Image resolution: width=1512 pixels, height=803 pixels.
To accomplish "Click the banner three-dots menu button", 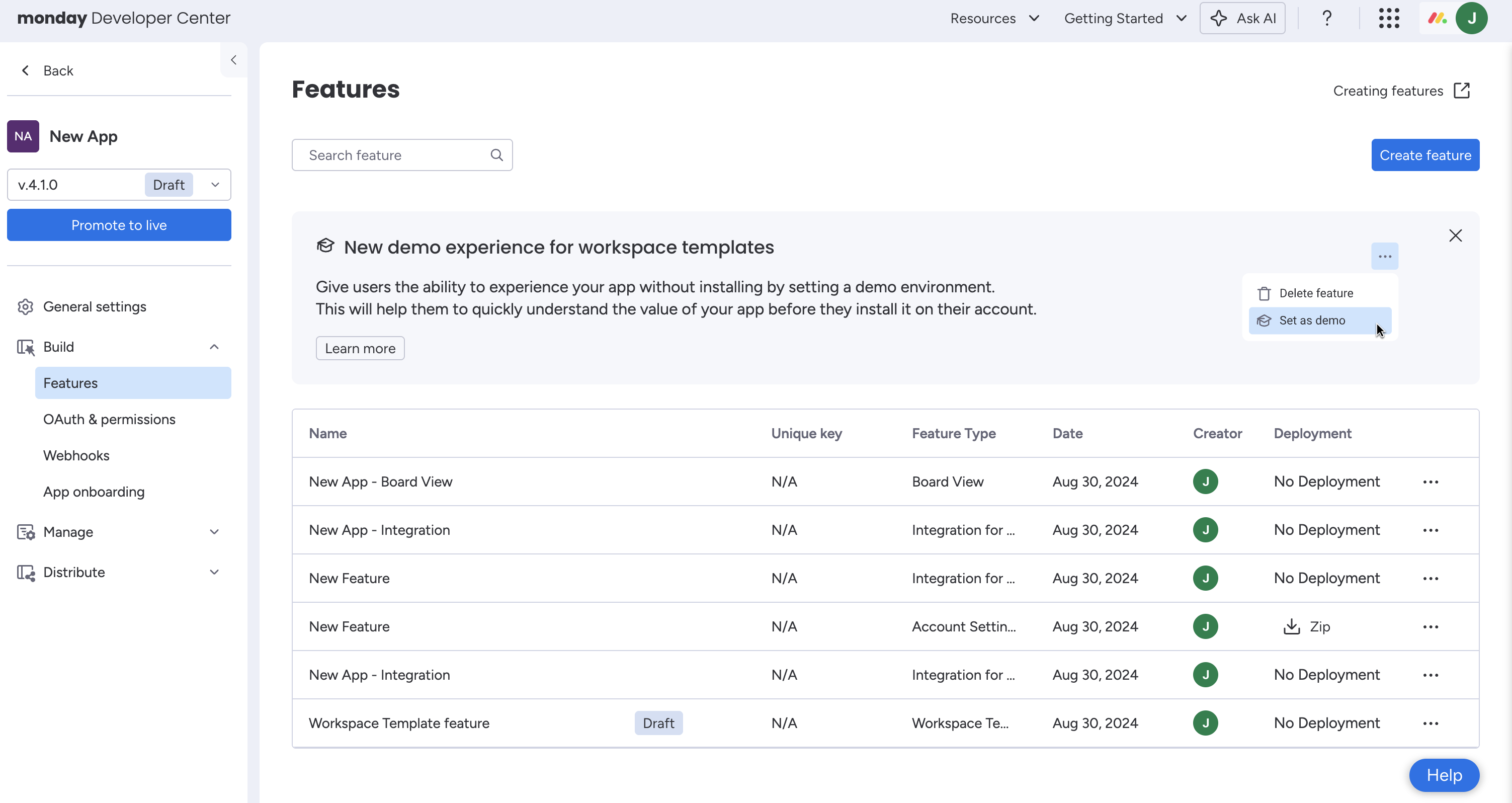I will pos(1385,257).
